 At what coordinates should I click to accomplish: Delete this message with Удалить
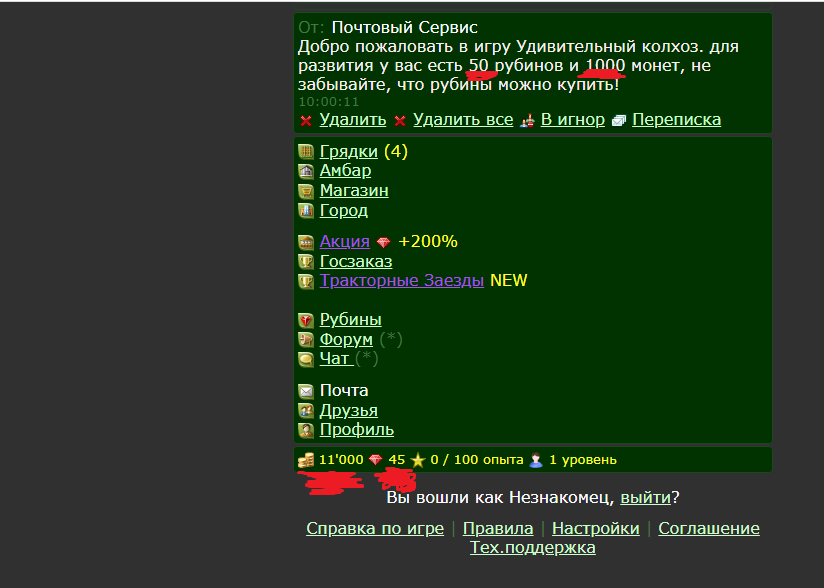352,120
